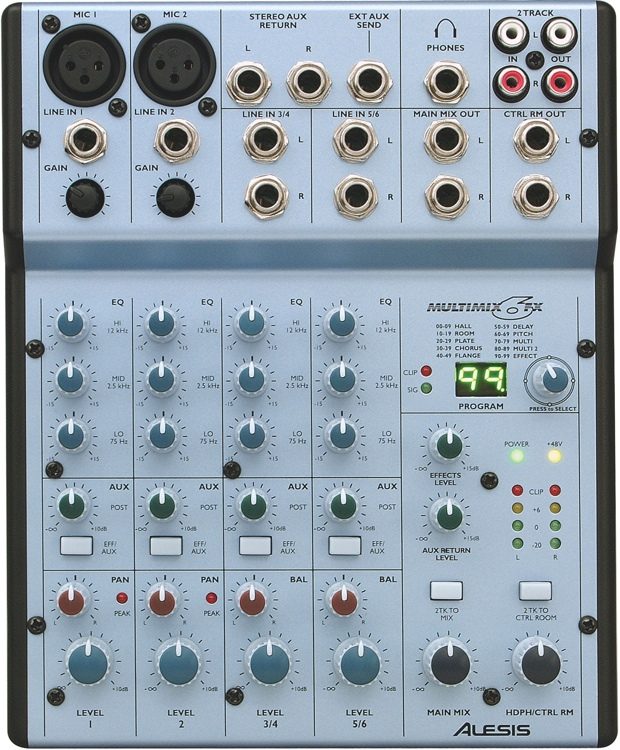Click channel 5/6 BAL knob
The height and width of the screenshot is (750, 620).
(x=344, y=601)
